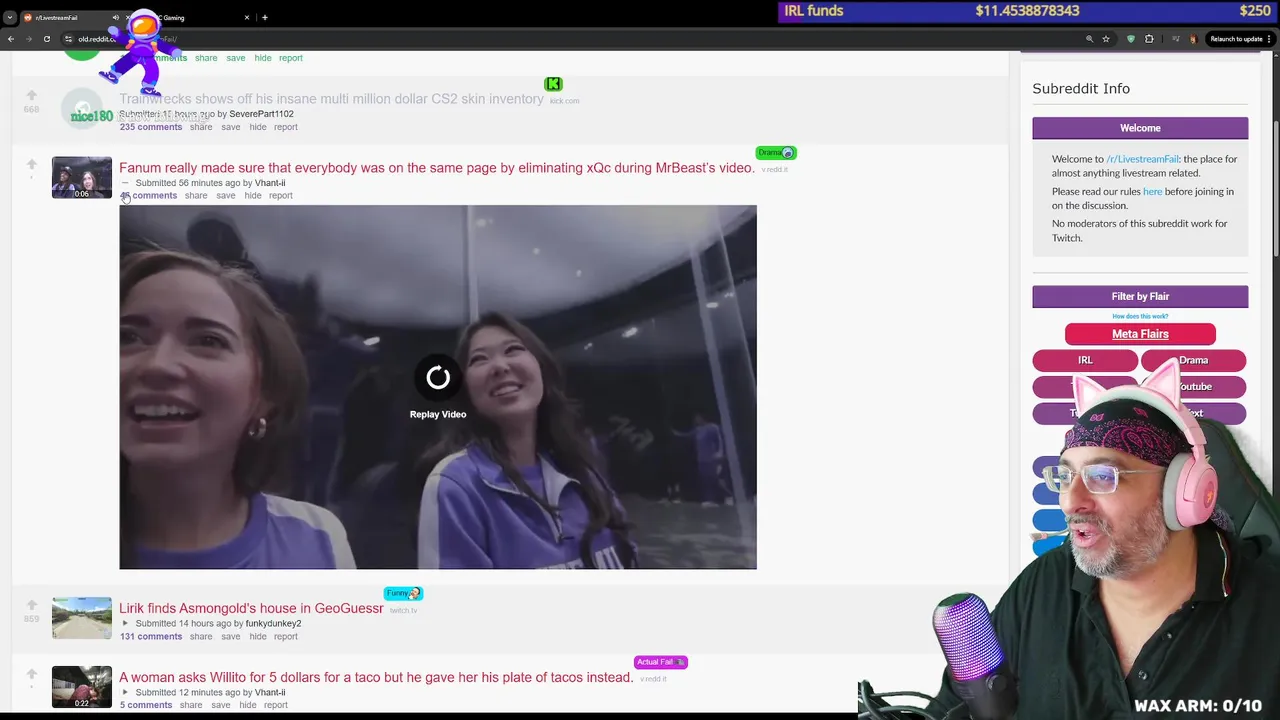Viewport: 1280px width, 720px height.
Task: Select the Meta Flairs filter button
Action: (1140, 334)
